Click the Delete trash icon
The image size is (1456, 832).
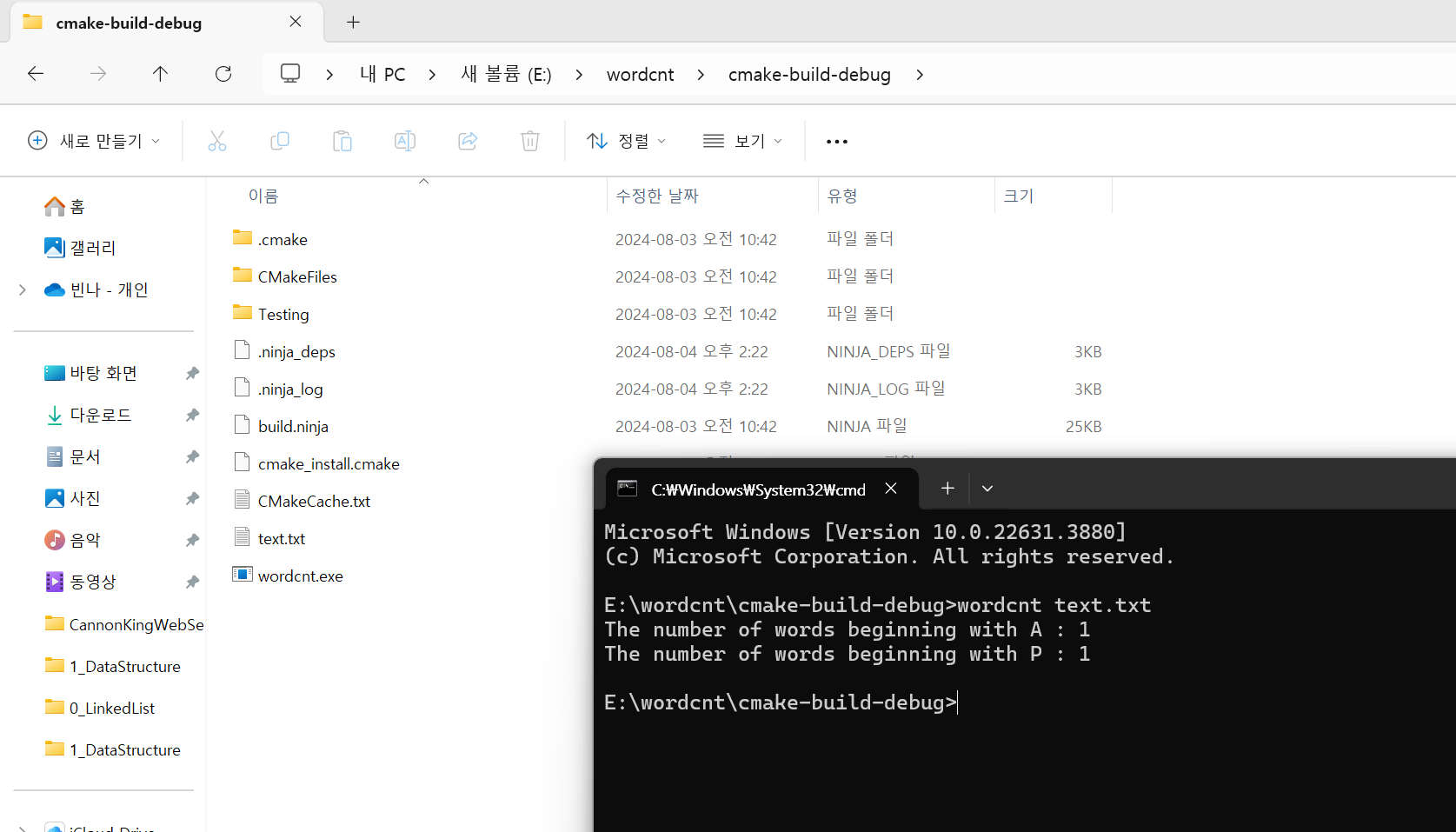click(530, 141)
